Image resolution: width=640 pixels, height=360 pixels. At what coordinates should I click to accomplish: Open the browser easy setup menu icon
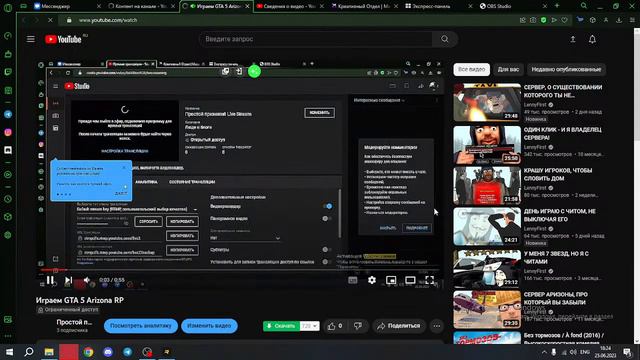[632, 20]
